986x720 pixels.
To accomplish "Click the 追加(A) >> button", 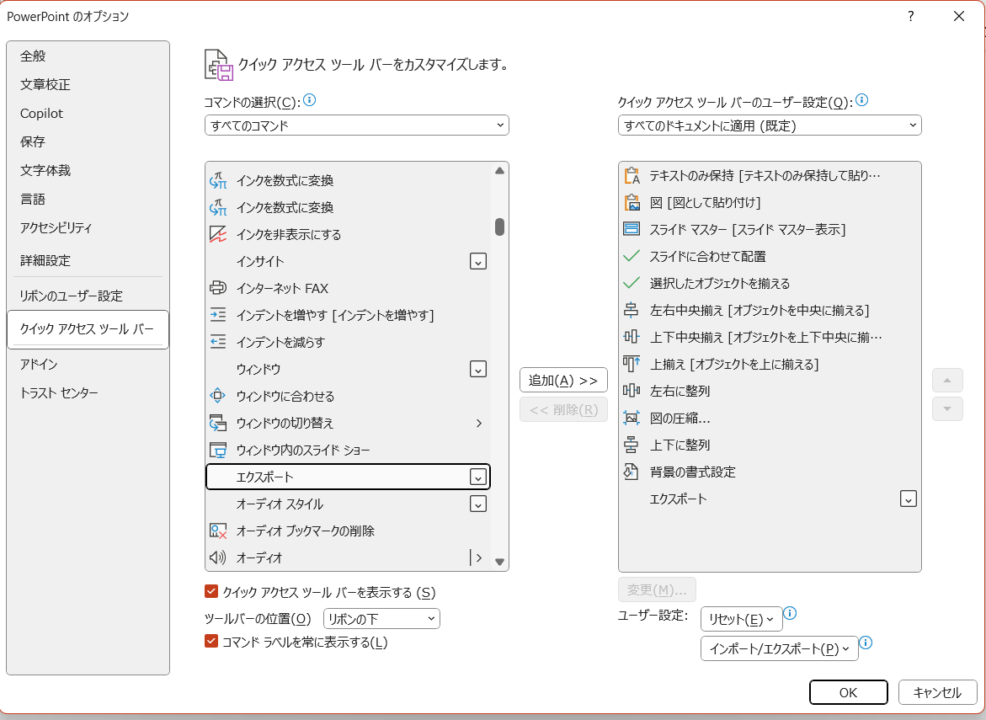I will (x=563, y=380).
